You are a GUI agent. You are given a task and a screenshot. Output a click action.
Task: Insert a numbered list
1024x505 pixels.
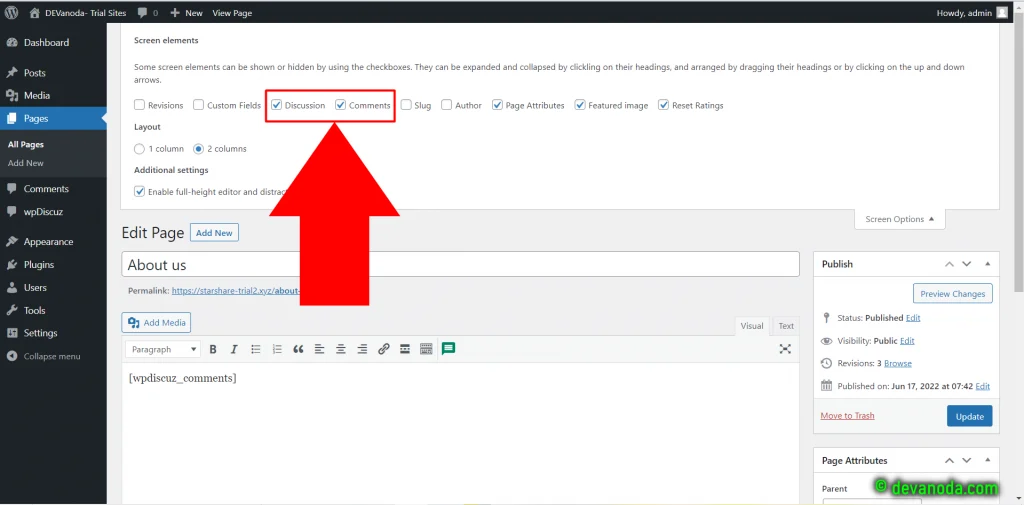(277, 350)
